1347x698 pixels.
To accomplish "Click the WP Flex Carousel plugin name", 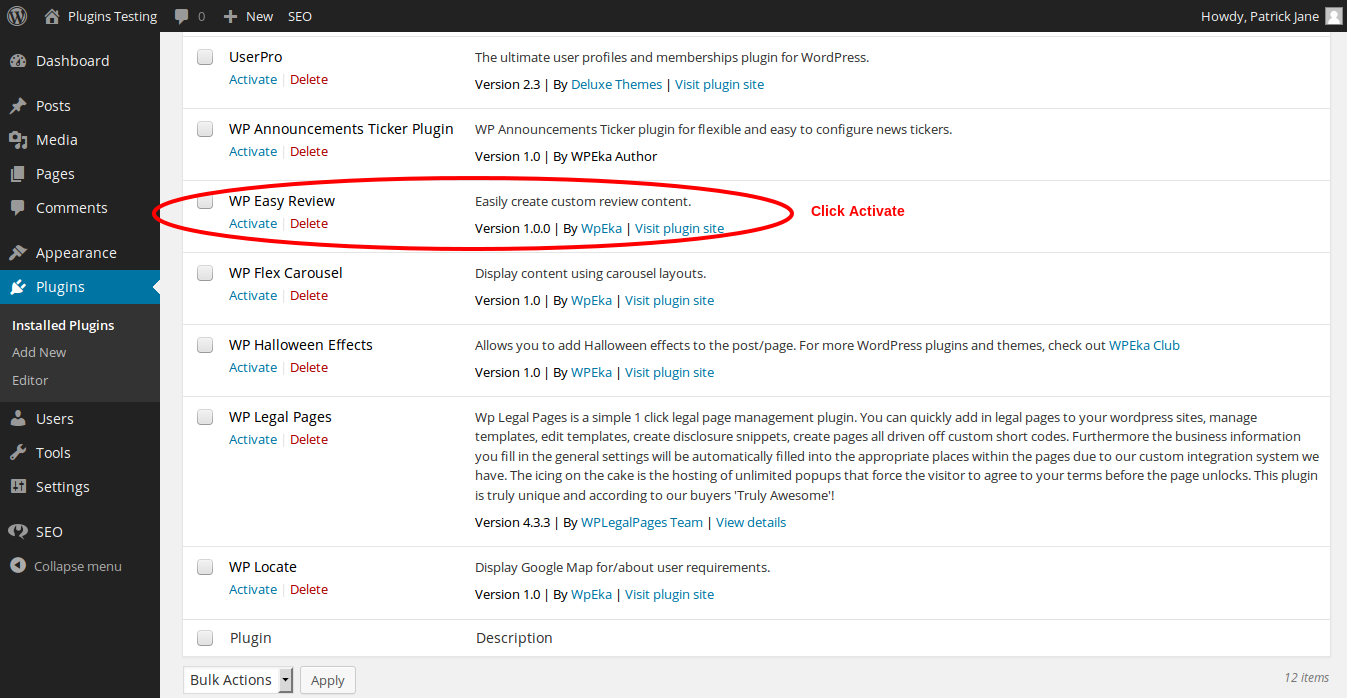I will coord(286,273).
